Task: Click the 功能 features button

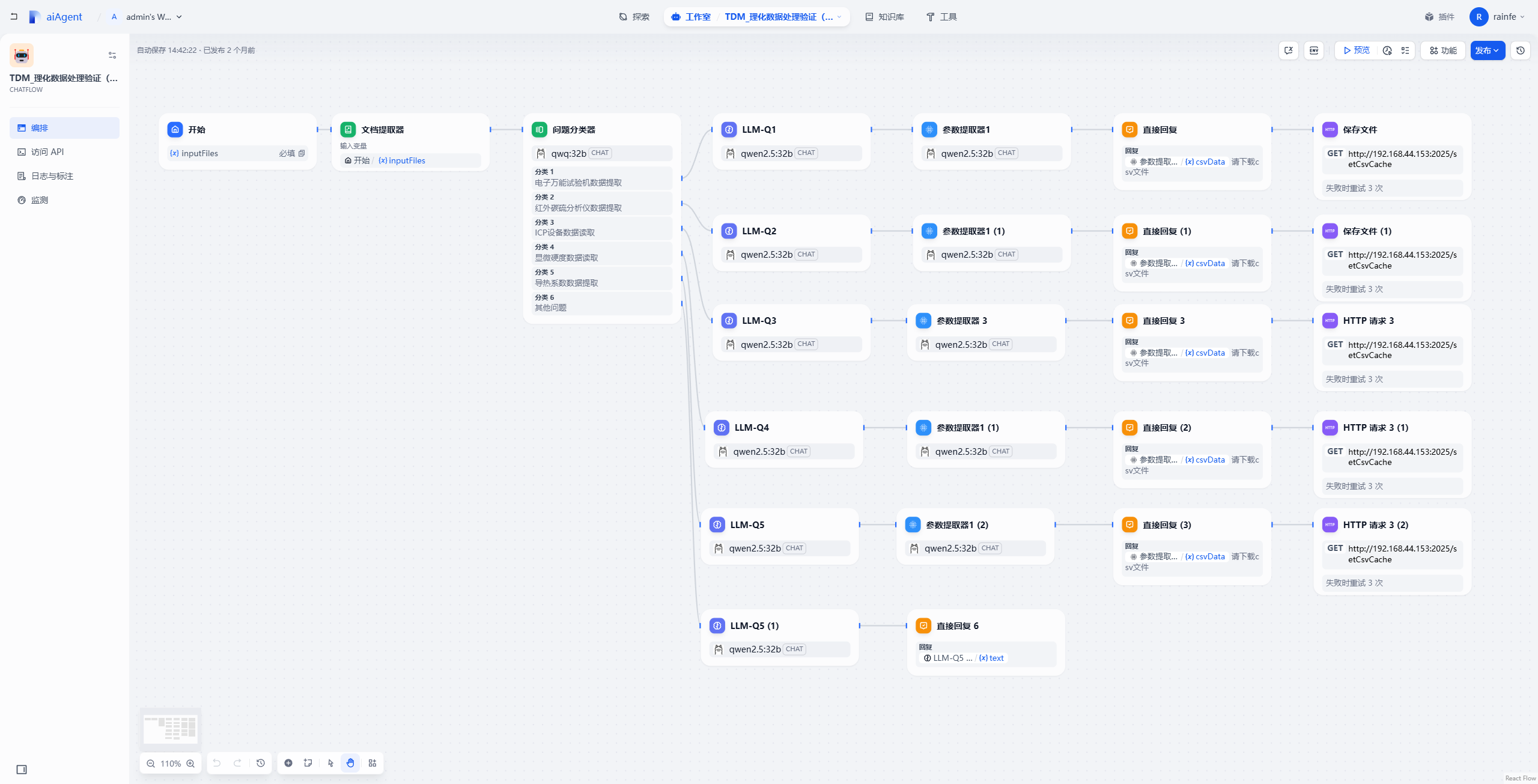Action: (x=1442, y=50)
